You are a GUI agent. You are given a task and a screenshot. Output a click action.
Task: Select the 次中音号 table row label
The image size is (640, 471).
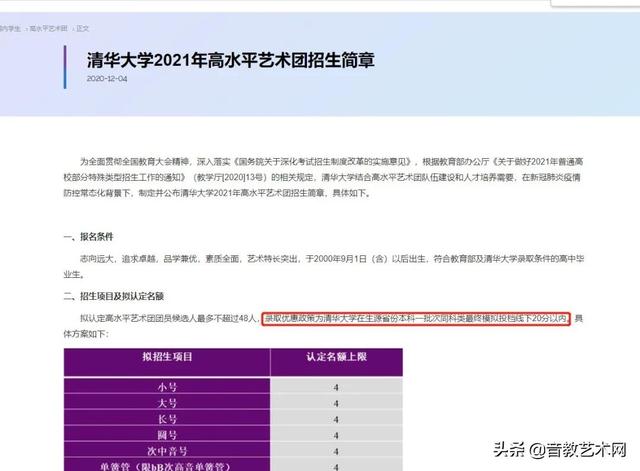[167, 451]
